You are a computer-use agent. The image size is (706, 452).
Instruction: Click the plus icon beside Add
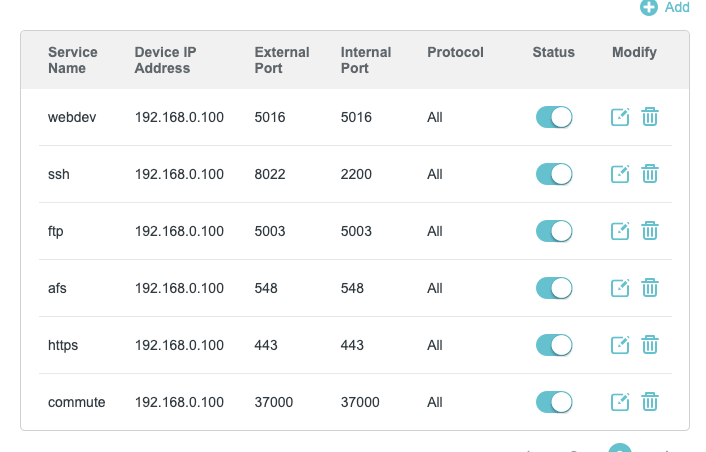649,7
